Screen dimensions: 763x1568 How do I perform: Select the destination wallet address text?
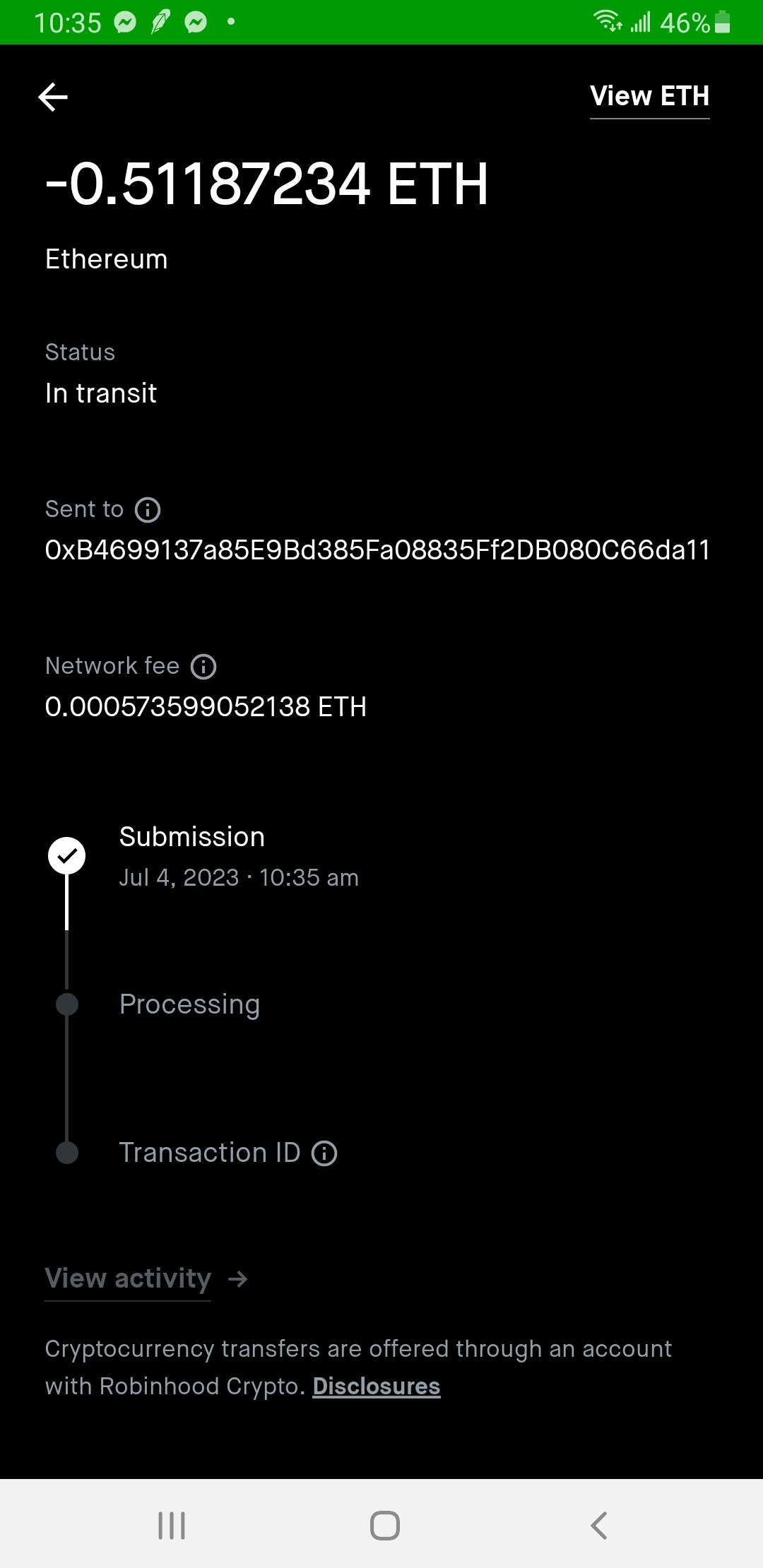coord(377,550)
